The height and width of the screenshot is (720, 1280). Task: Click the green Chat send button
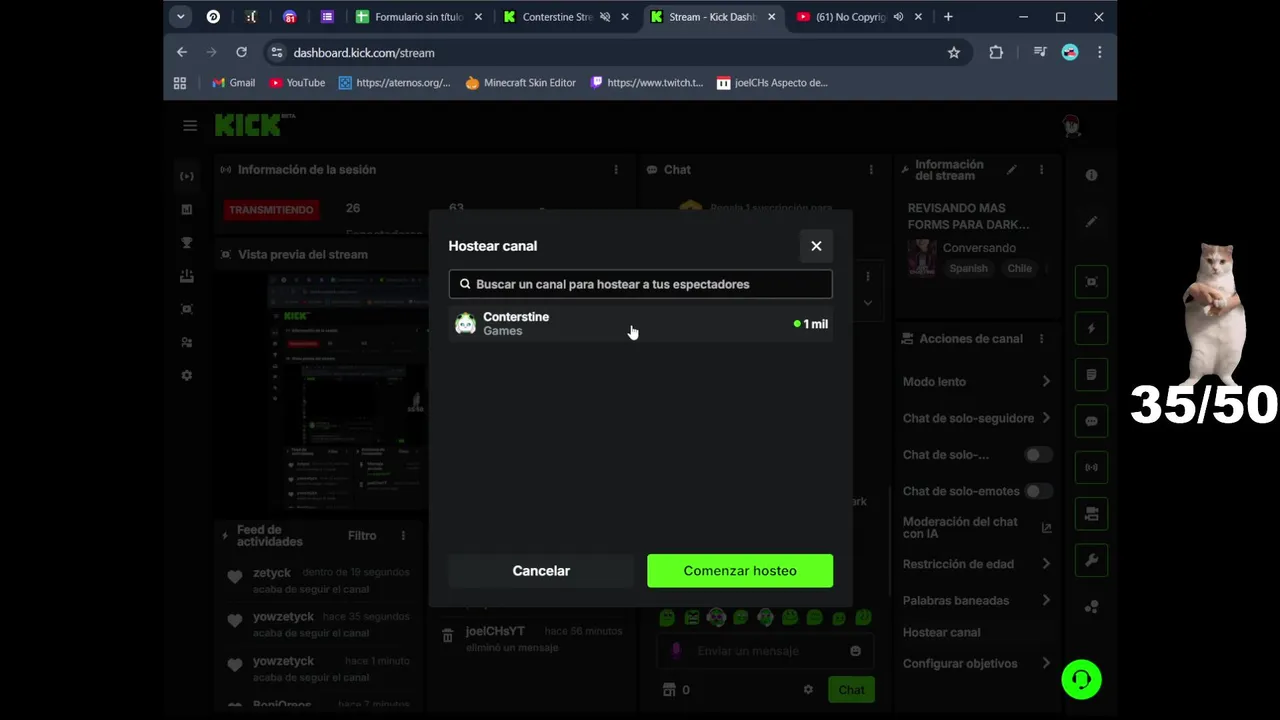[x=851, y=690]
